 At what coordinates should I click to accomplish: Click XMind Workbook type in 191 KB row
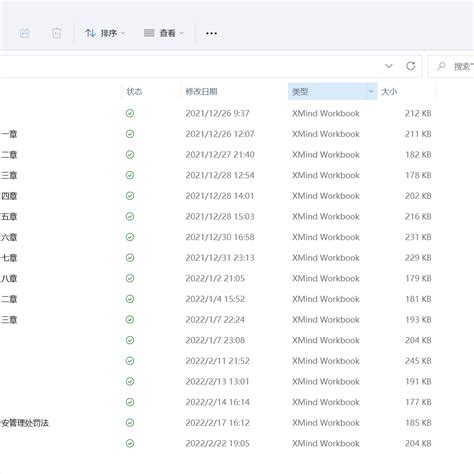click(x=326, y=381)
